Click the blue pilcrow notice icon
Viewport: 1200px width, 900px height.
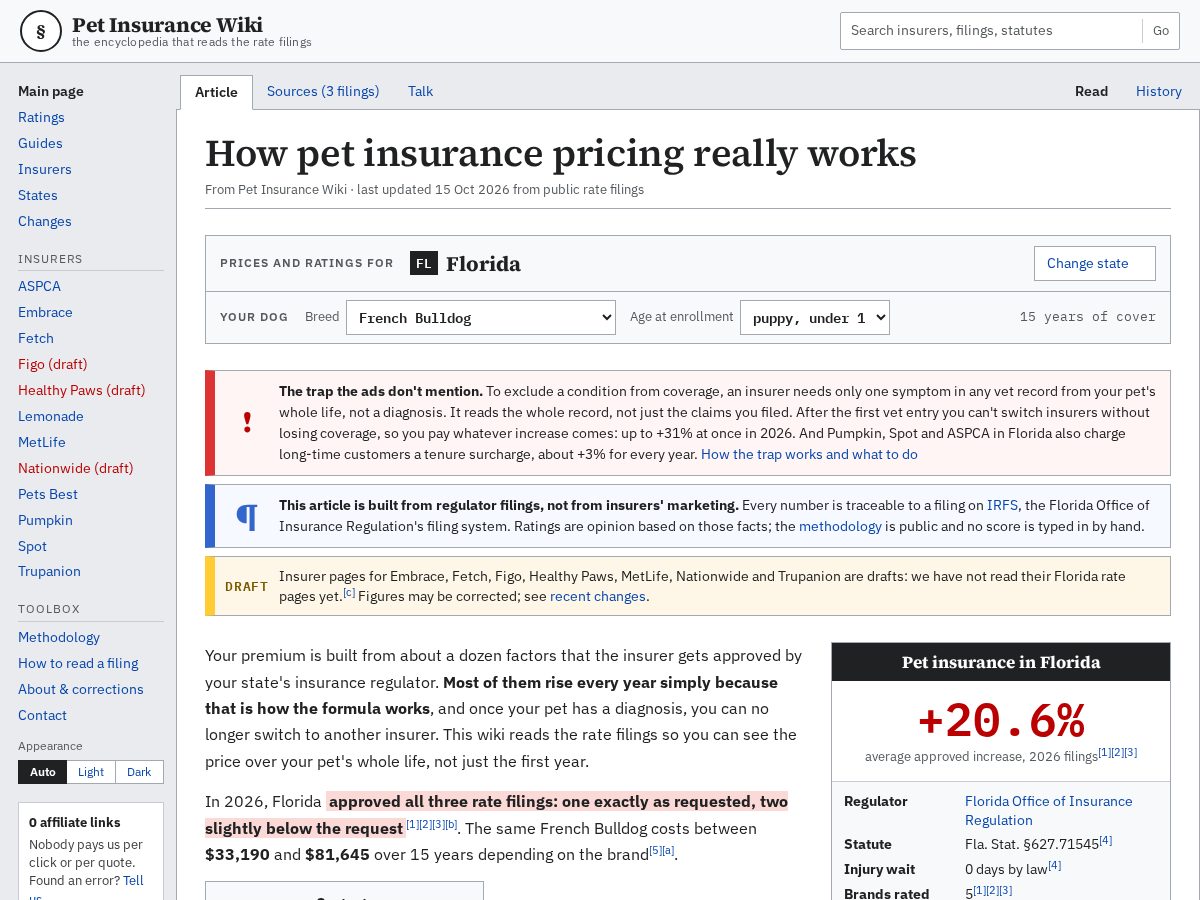click(247, 516)
